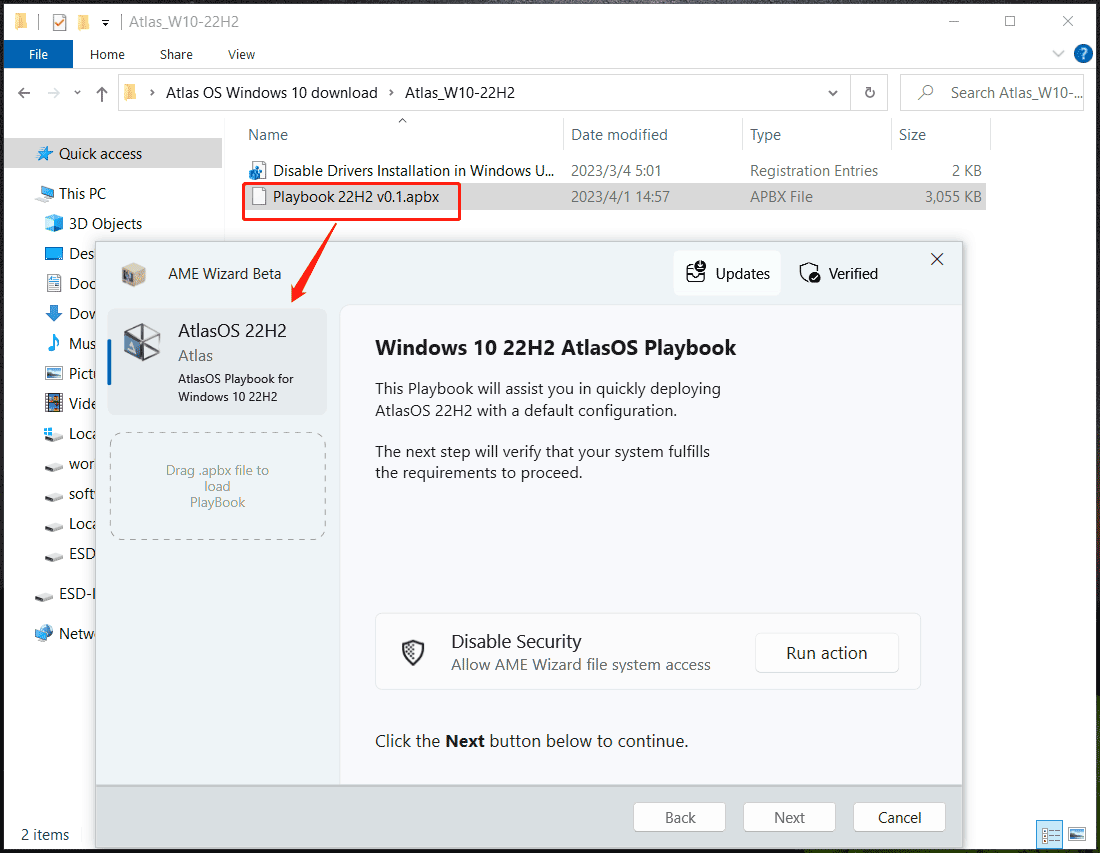
Task: Open 3D Objects cube icon
Action: click(54, 223)
